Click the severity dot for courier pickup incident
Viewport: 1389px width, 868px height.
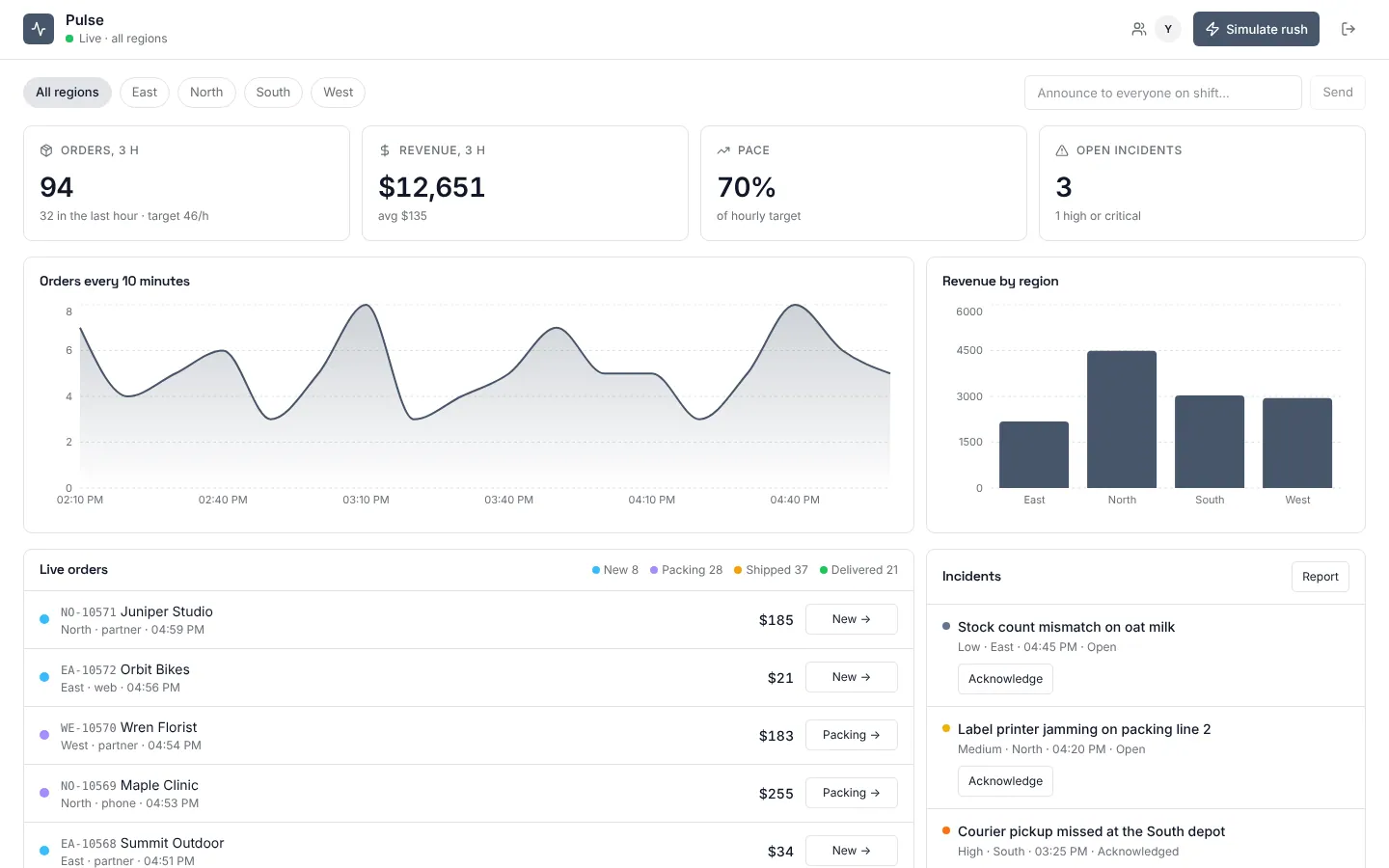click(x=946, y=830)
